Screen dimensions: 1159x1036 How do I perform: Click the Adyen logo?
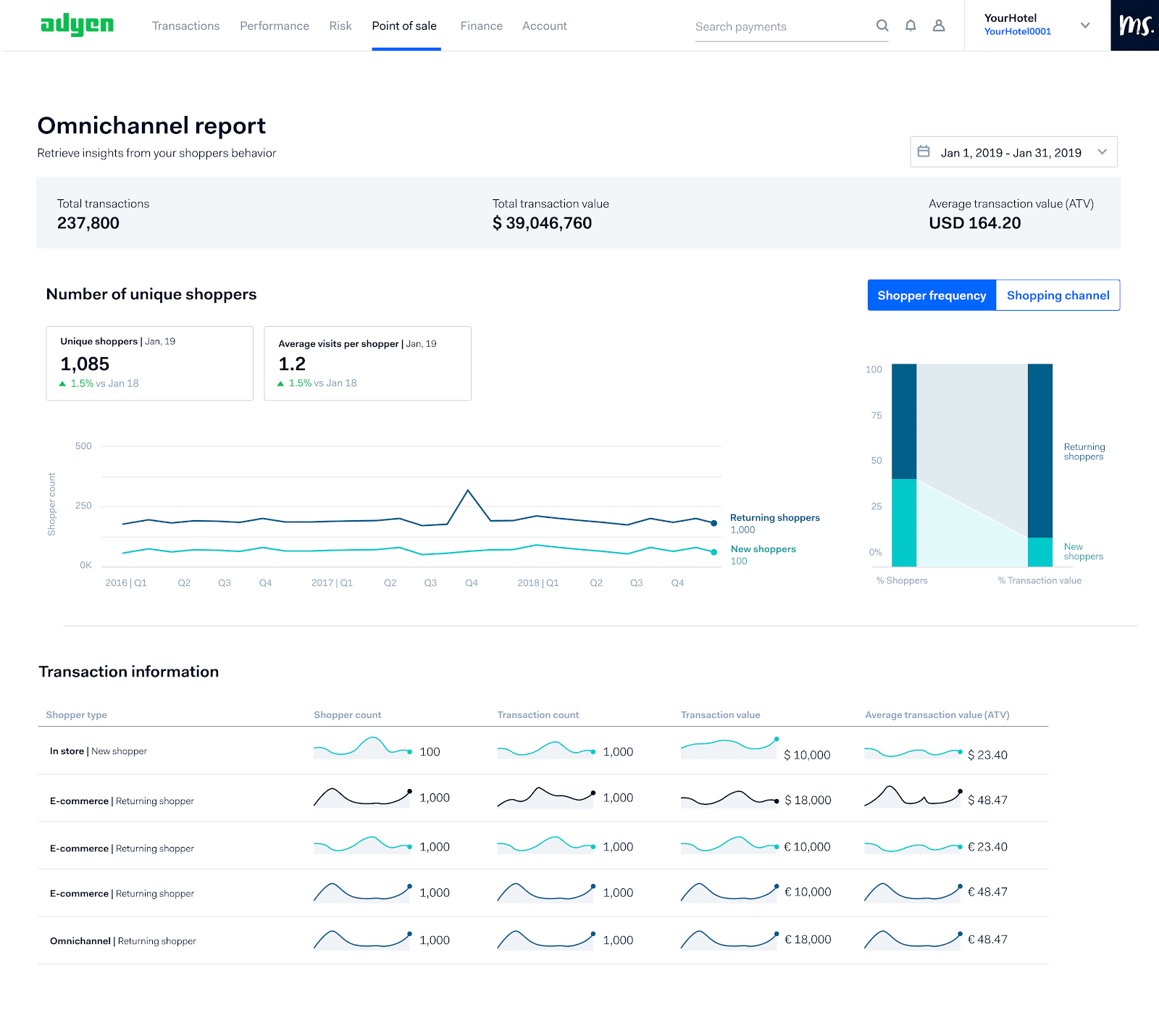point(77,25)
